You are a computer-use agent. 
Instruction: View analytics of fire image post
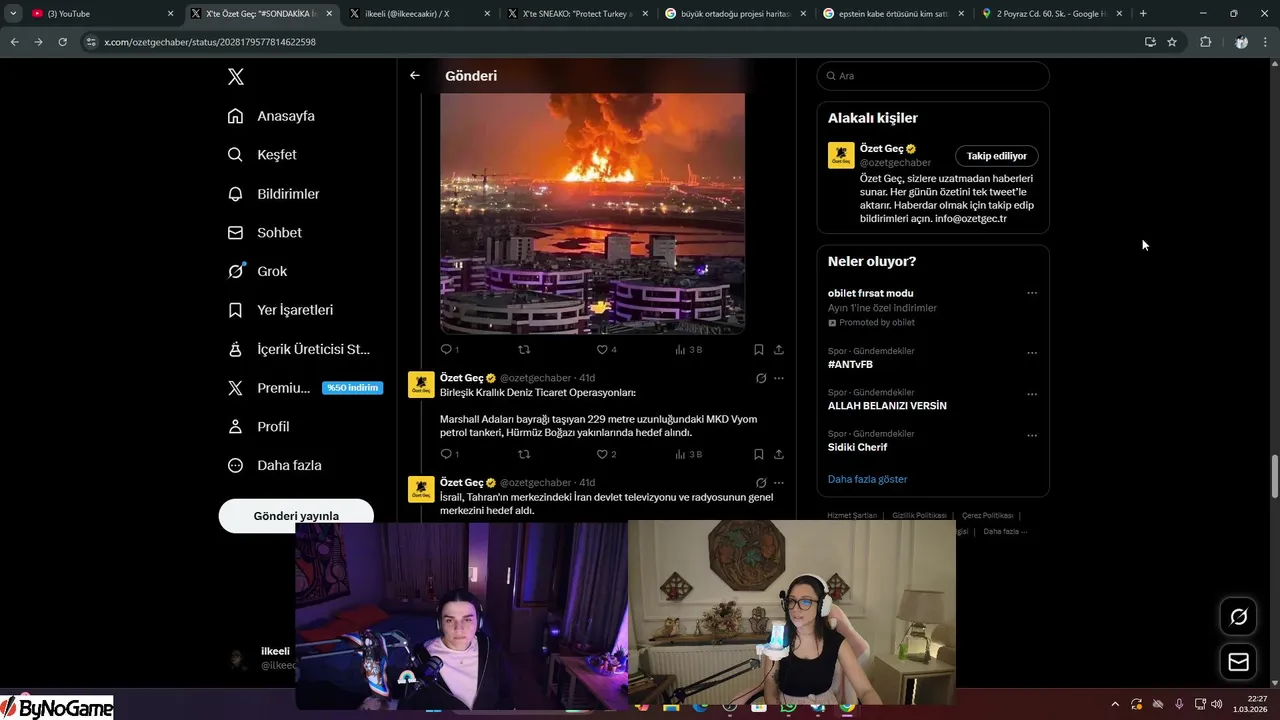[688, 349]
